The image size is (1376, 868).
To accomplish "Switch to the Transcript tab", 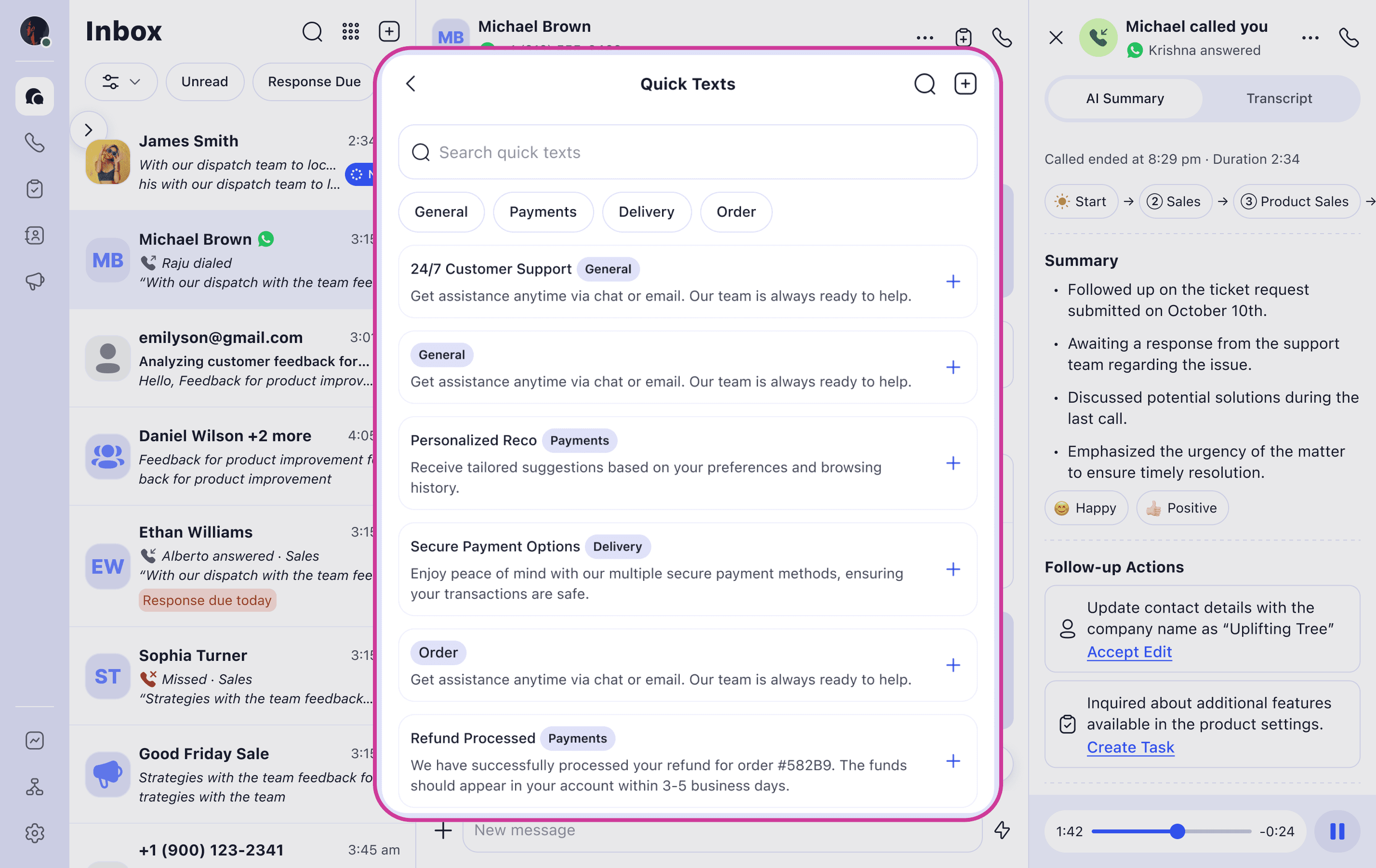I will click(1279, 98).
